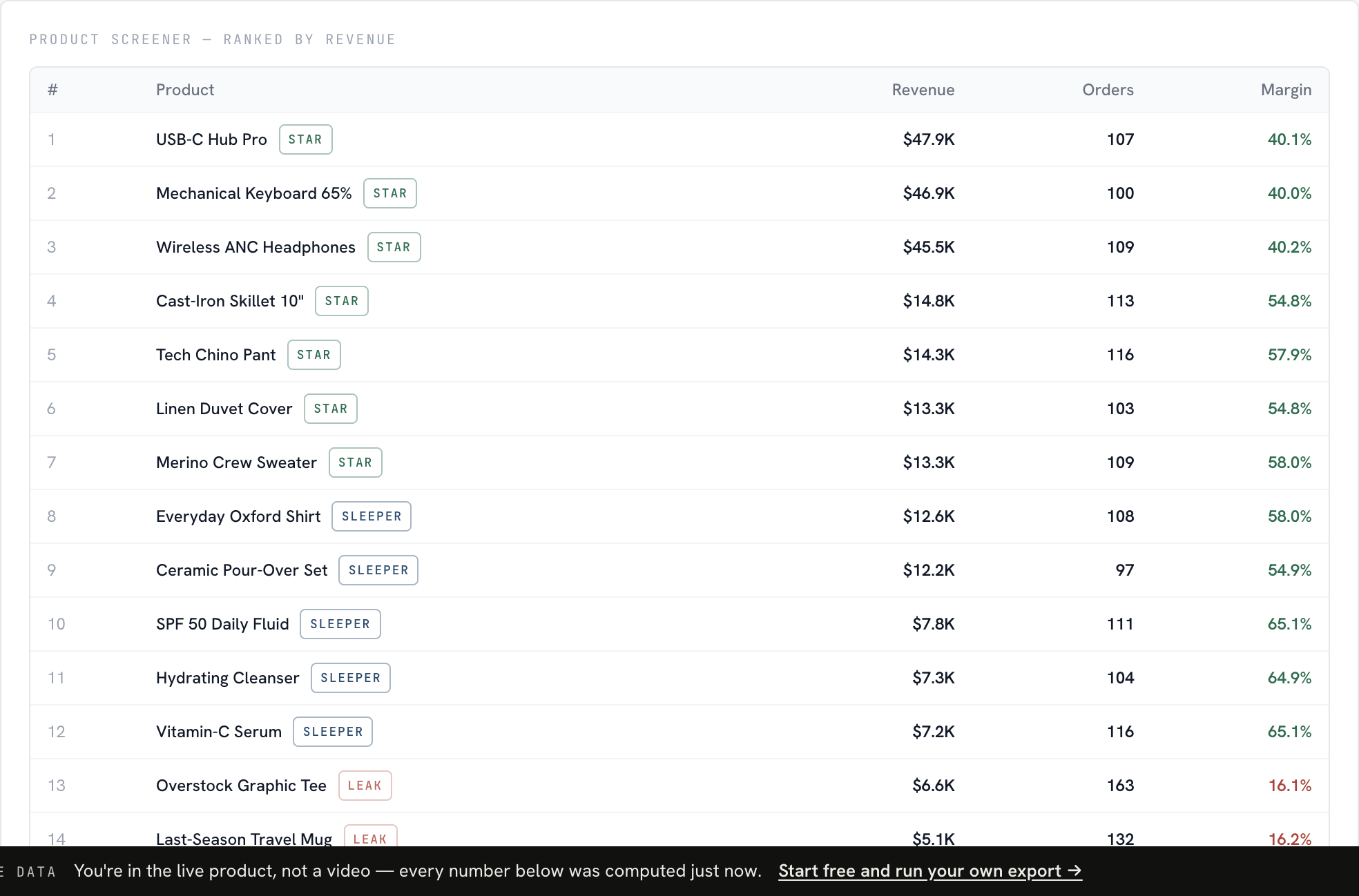Click the $14.3K revenue value

click(929, 355)
